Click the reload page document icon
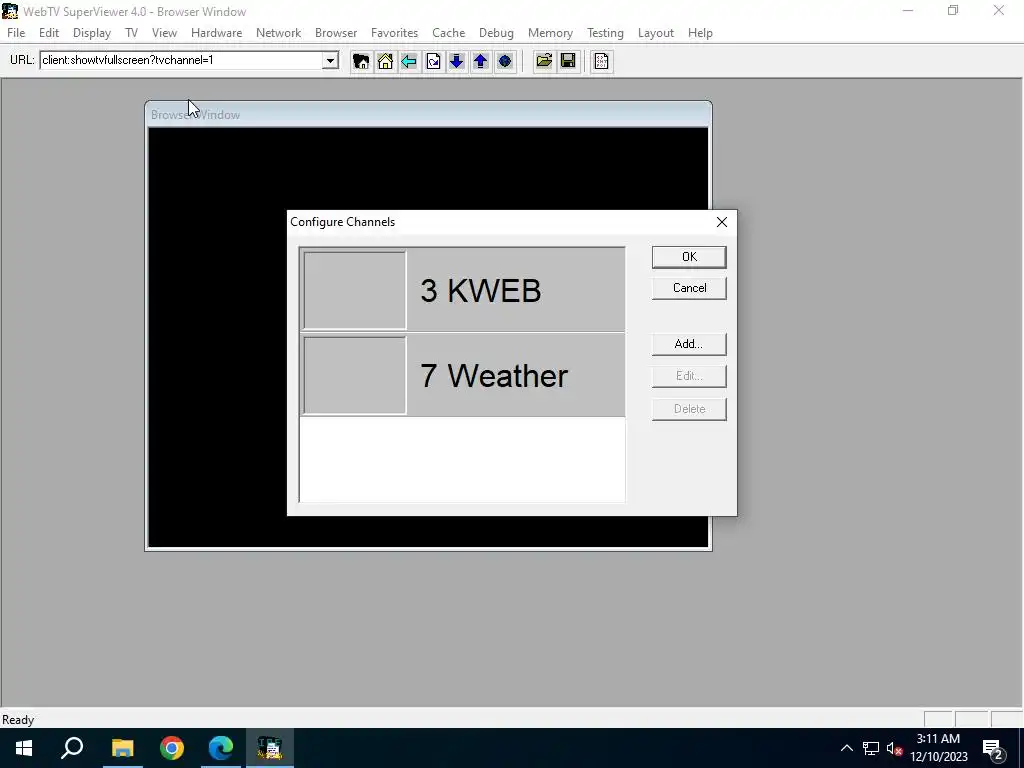 pyautogui.click(x=433, y=61)
